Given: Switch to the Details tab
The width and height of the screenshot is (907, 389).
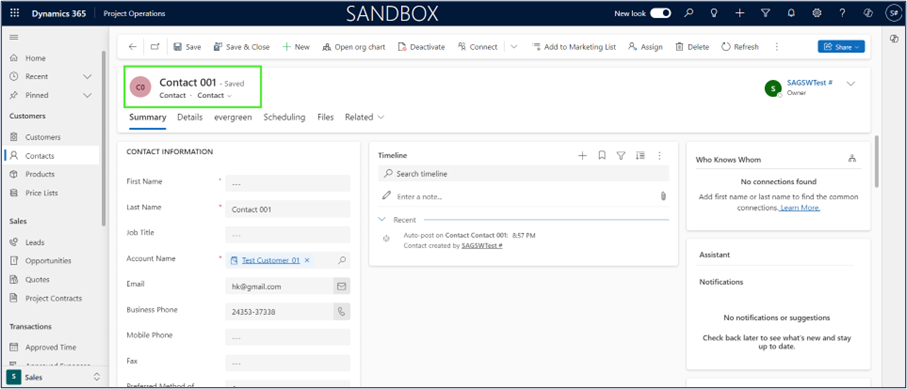Looking at the screenshot, I should tap(190, 118).
